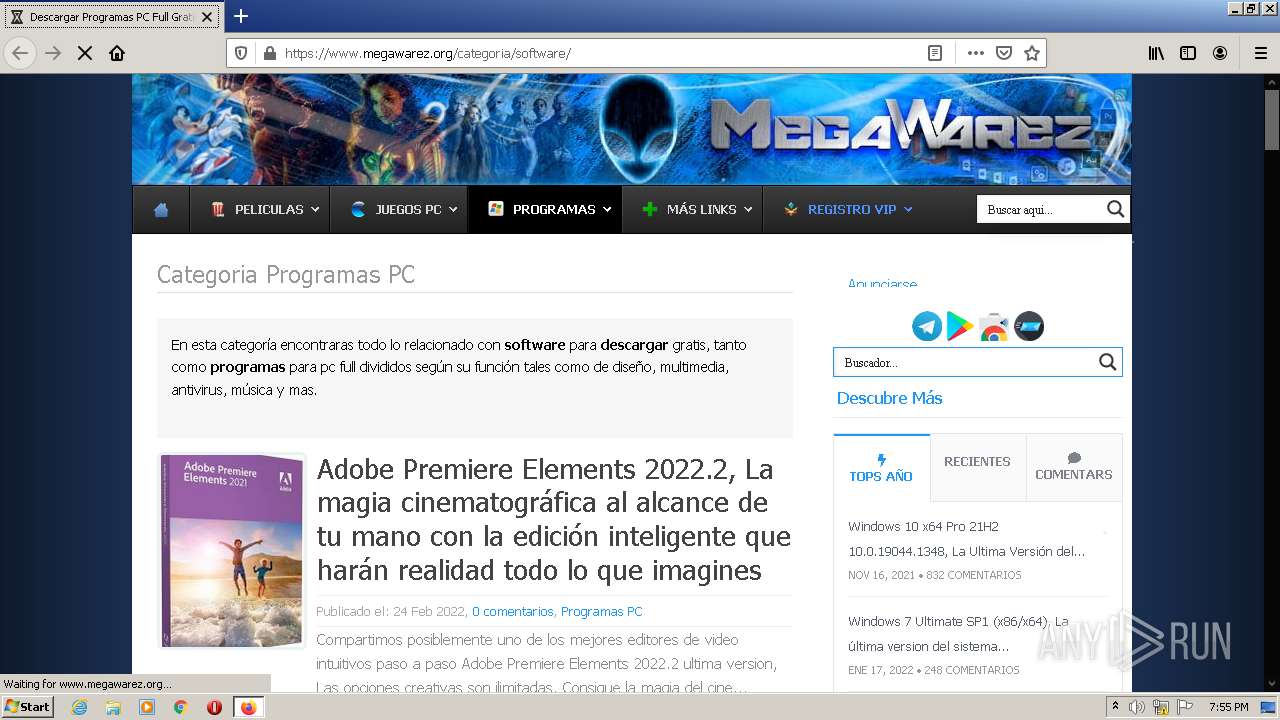Image resolution: width=1280 pixels, height=720 pixels.
Task: Open the Chrome store icon link
Action: click(994, 326)
